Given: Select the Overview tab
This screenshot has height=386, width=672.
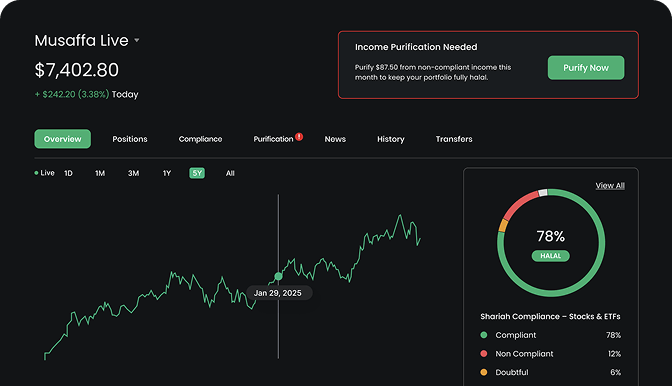Looking at the screenshot, I should (x=63, y=139).
